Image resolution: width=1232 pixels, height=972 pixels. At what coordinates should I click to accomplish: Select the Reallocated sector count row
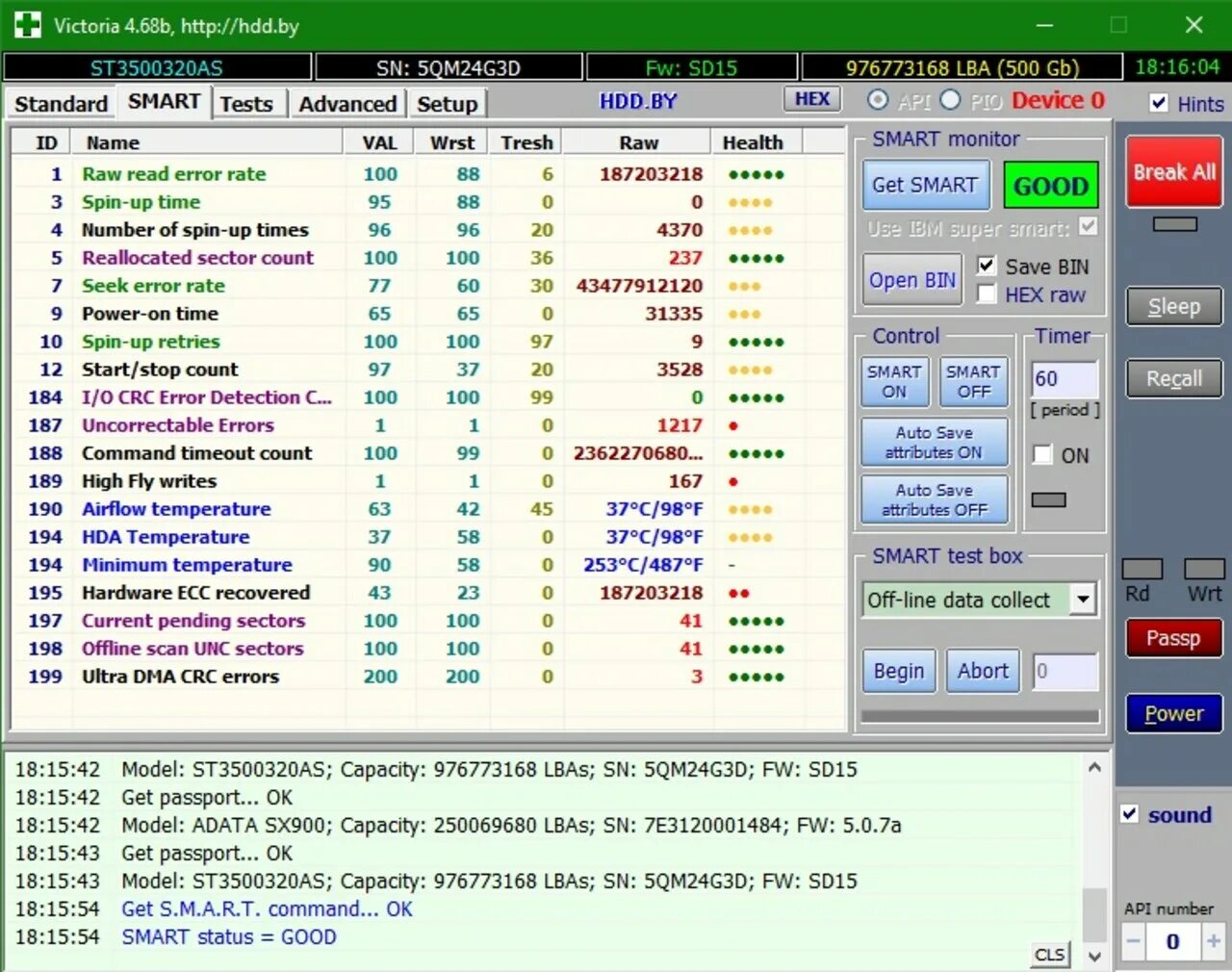click(x=428, y=258)
